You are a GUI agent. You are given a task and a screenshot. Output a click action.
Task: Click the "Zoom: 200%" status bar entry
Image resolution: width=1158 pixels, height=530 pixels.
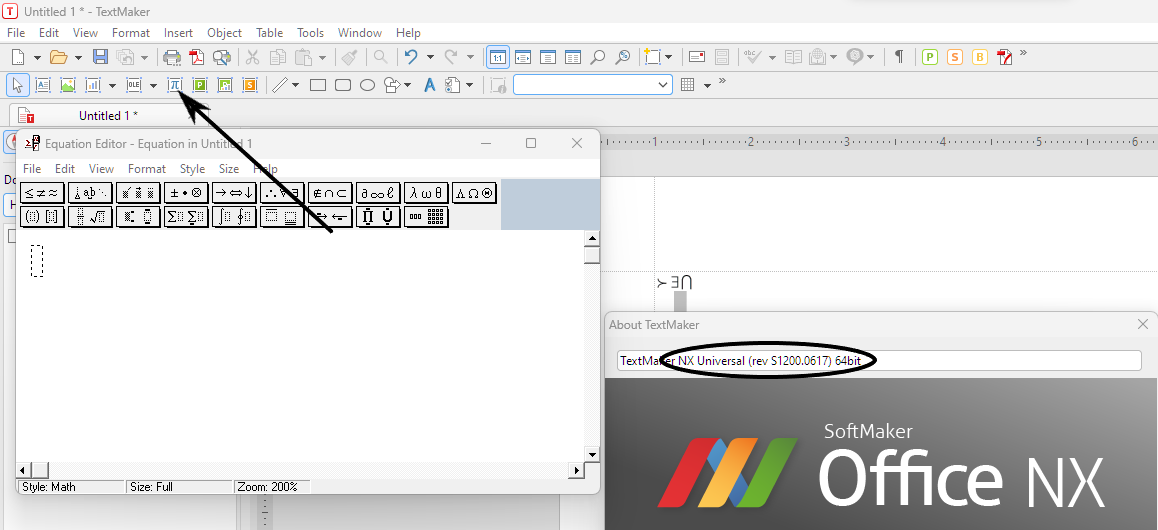[x=272, y=487]
